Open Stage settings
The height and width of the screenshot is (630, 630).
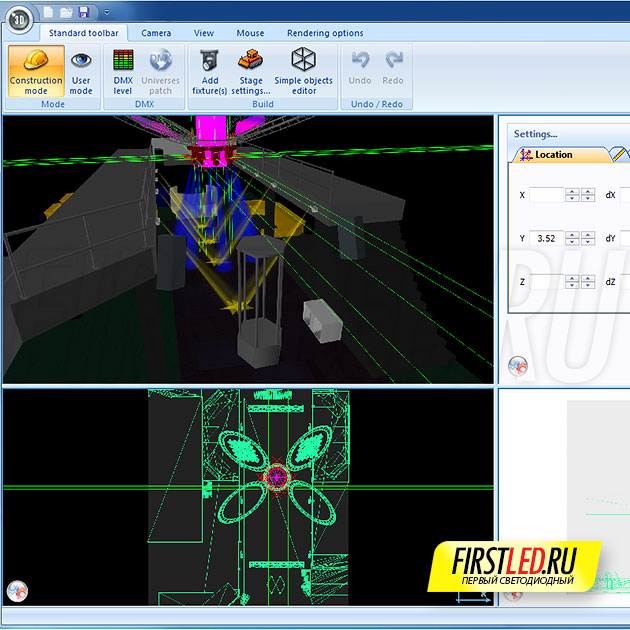point(251,70)
